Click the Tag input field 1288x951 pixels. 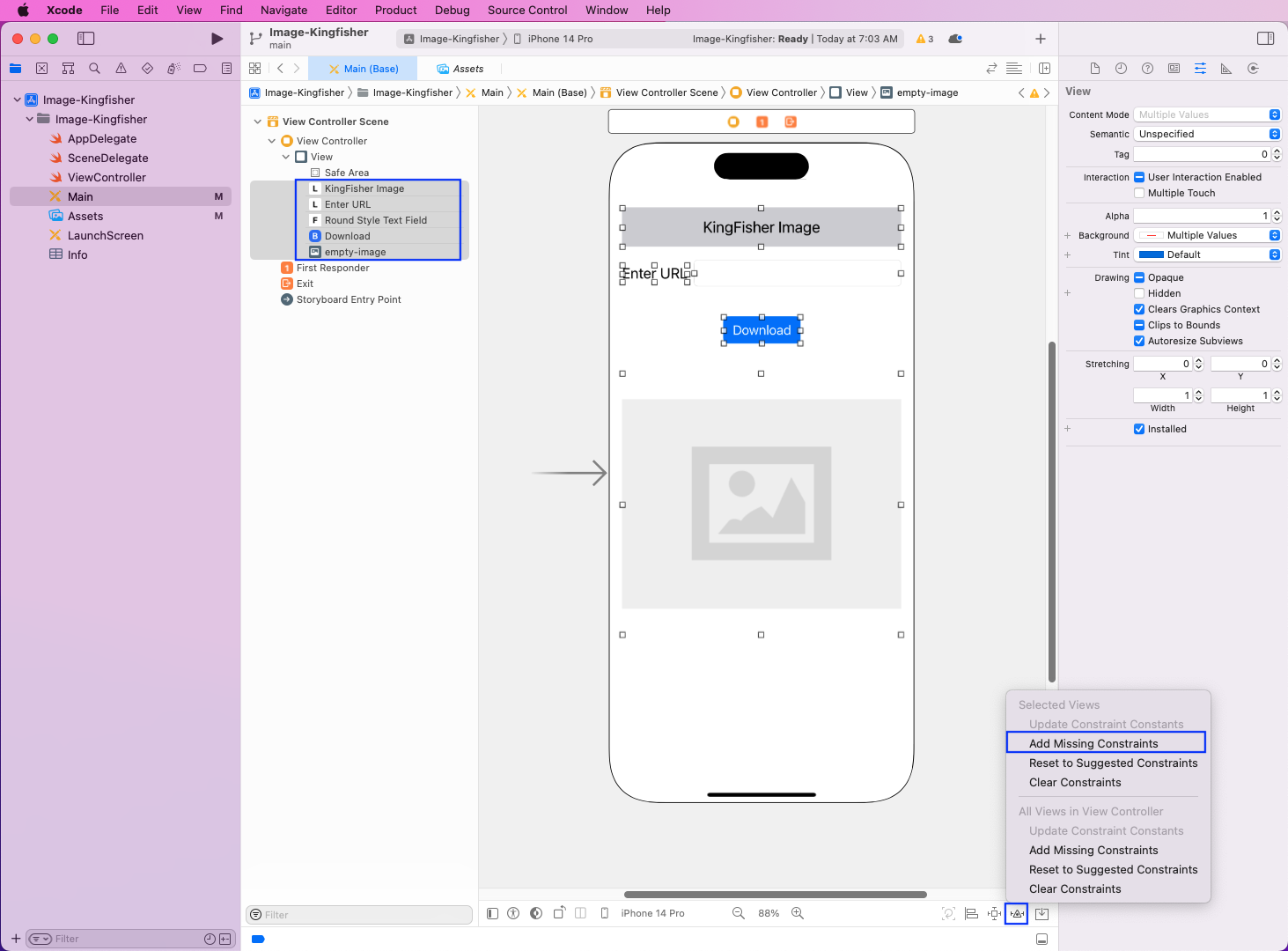coord(1201,154)
